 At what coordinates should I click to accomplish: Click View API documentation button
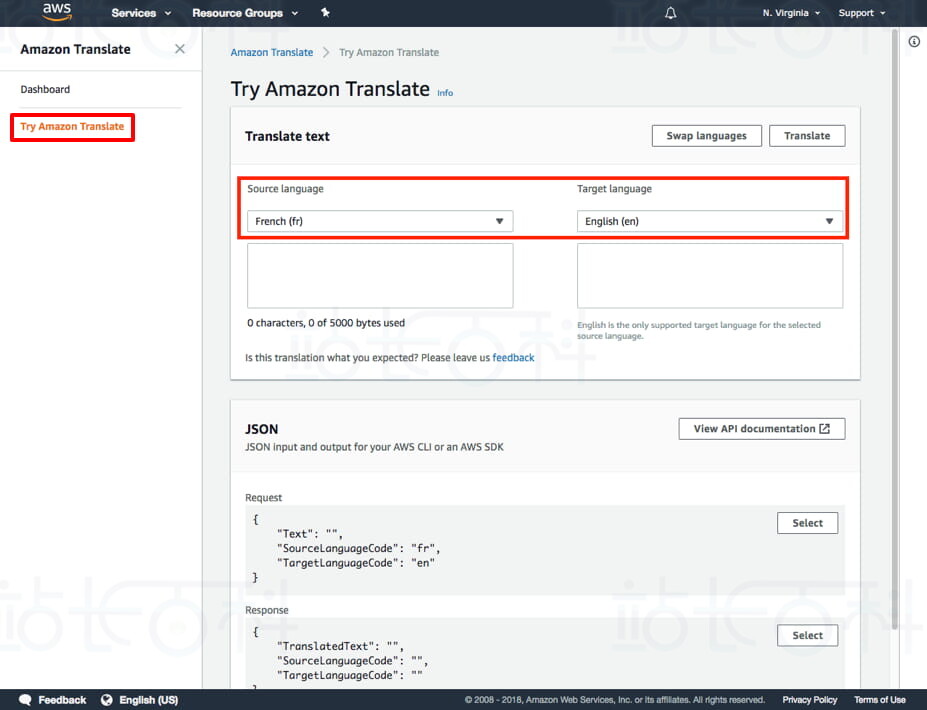[761, 429]
